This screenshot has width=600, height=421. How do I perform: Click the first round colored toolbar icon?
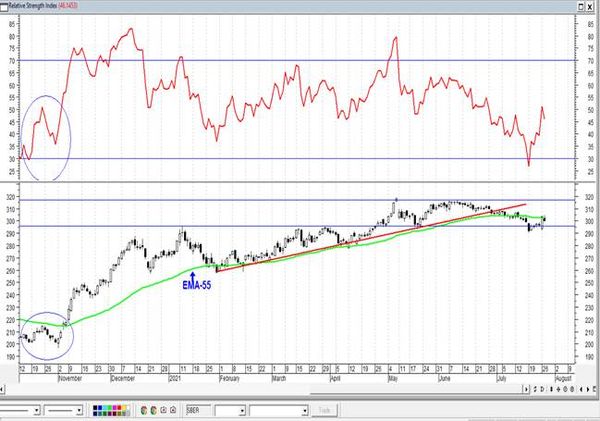pyautogui.click(x=144, y=410)
